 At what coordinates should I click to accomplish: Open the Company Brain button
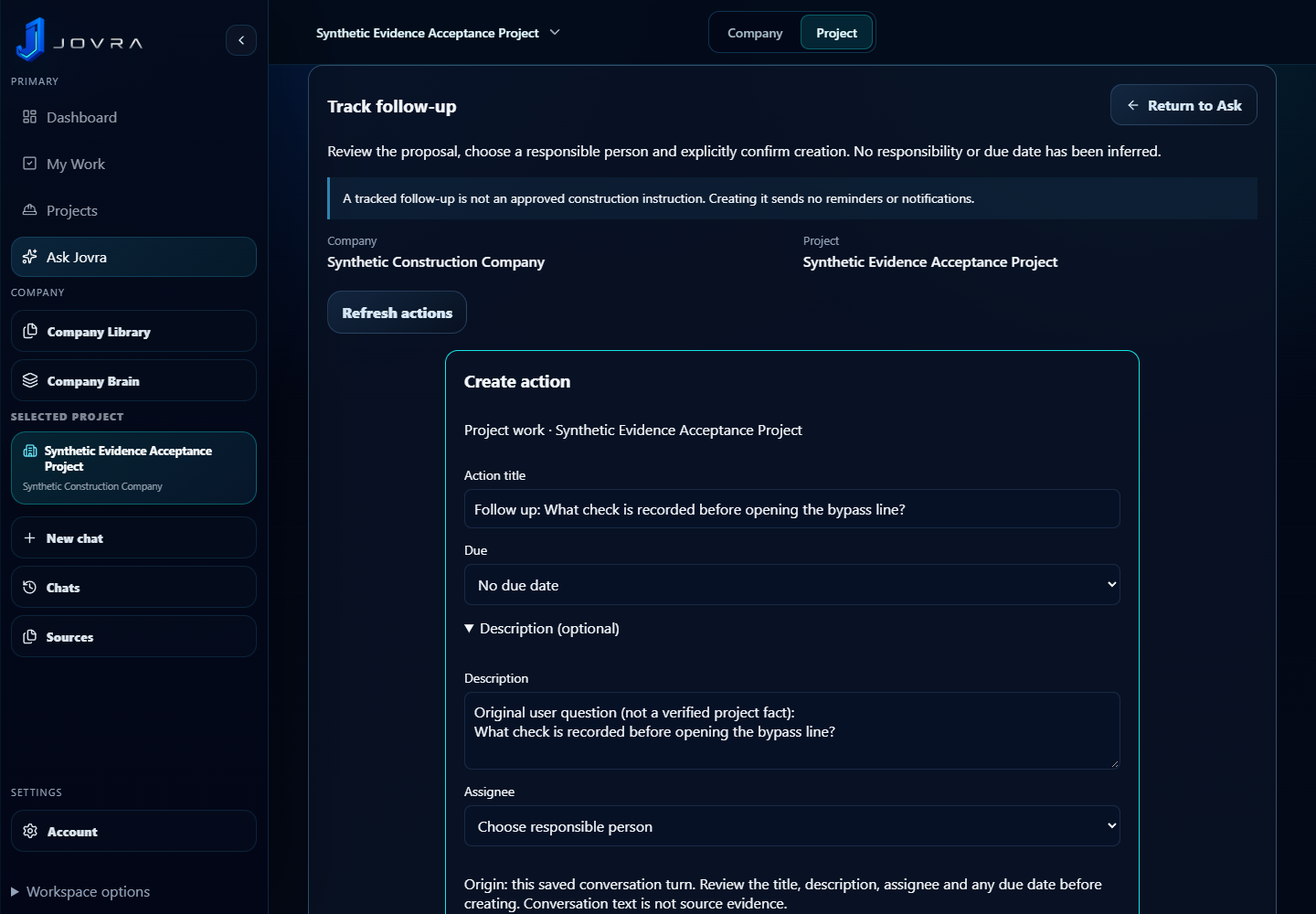coord(133,380)
